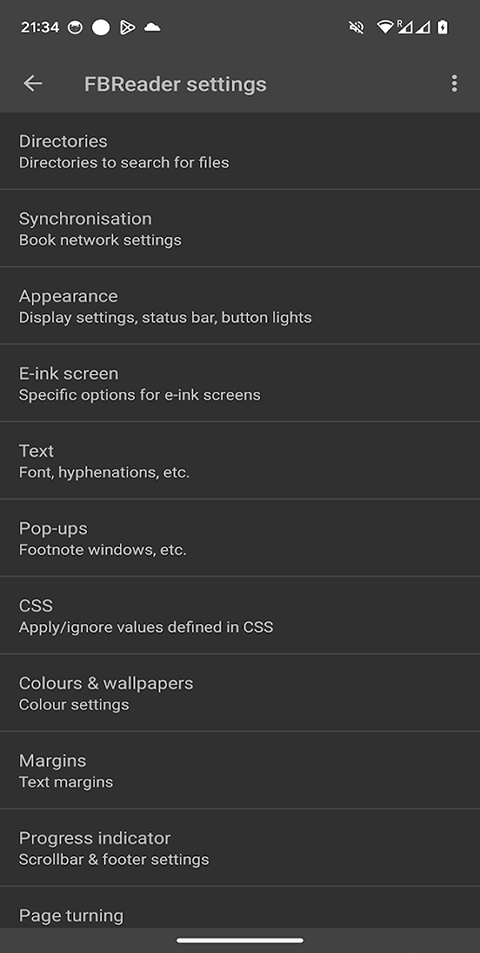Select E-ink screen options
The image size is (480, 953).
(240, 383)
